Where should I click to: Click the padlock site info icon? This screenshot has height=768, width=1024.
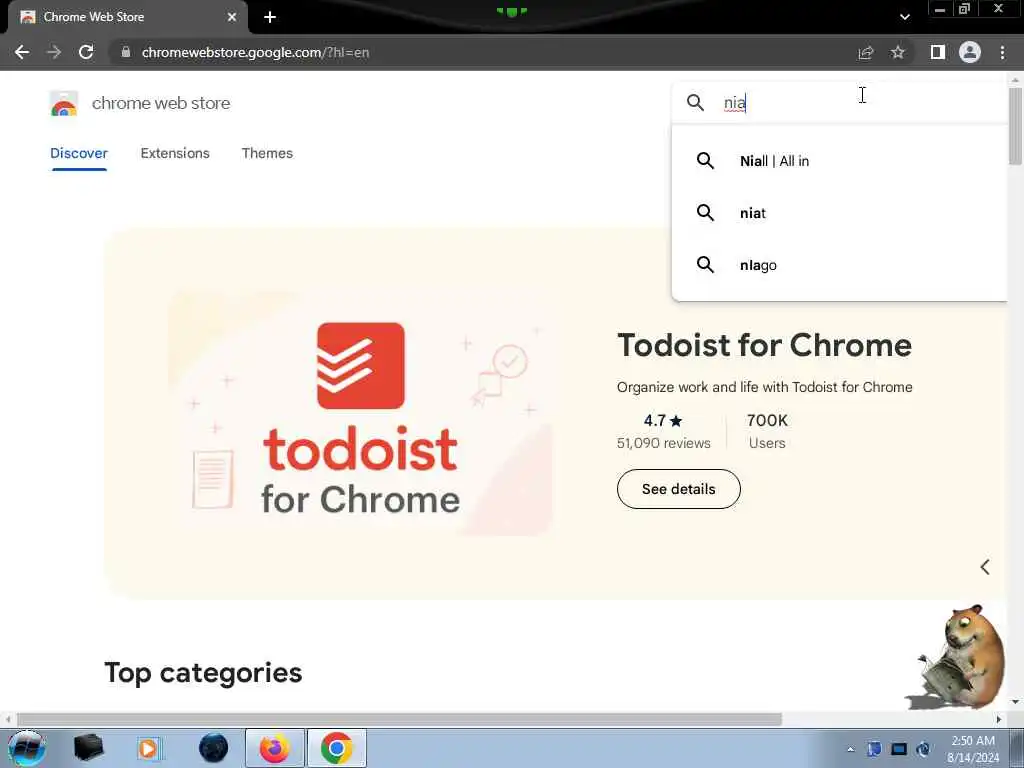[126, 52]
